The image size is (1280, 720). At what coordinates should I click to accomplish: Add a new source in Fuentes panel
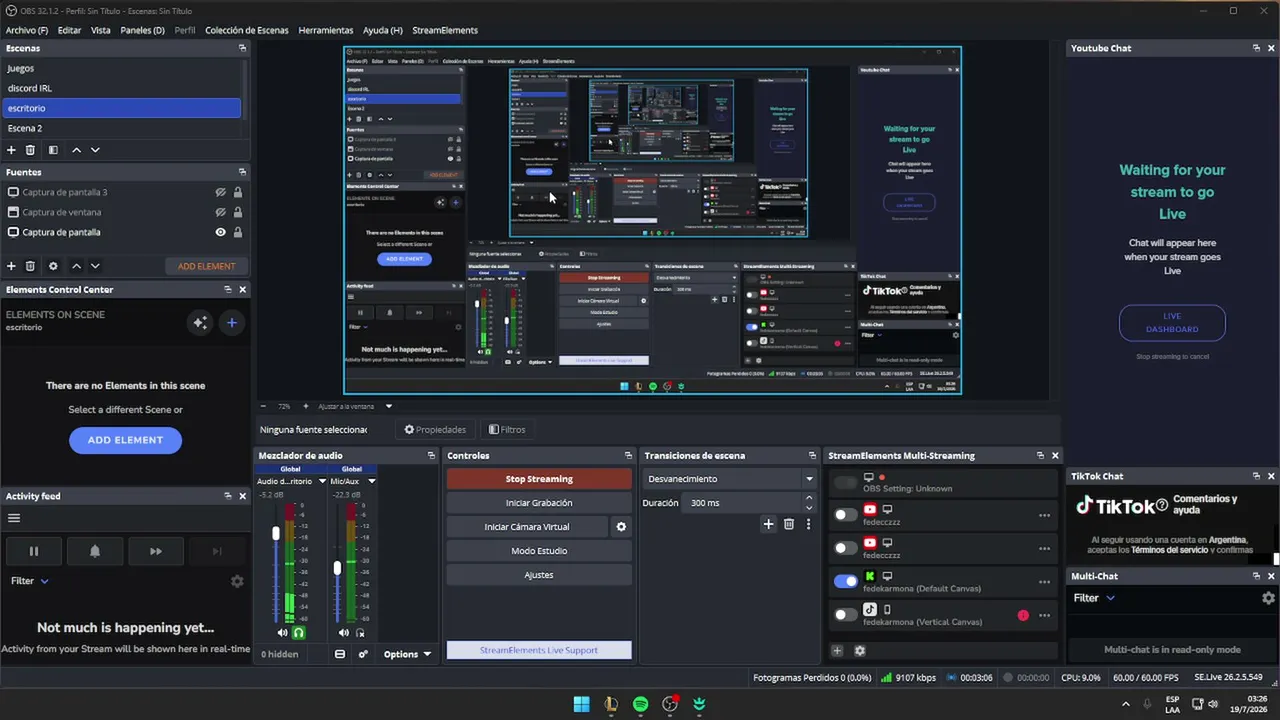(x=12, y=266)
